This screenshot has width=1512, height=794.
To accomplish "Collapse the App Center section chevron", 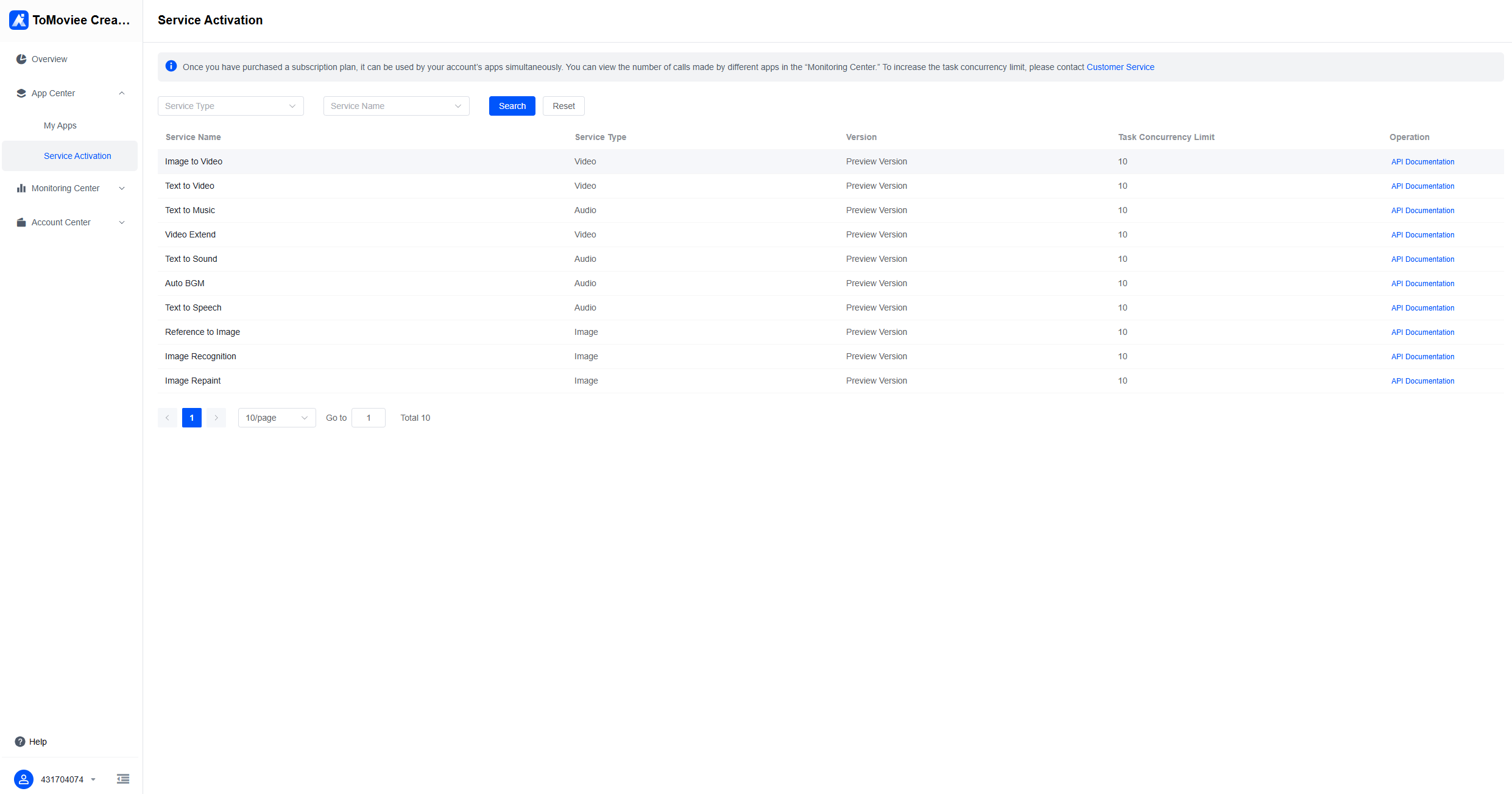I will 122,93.
